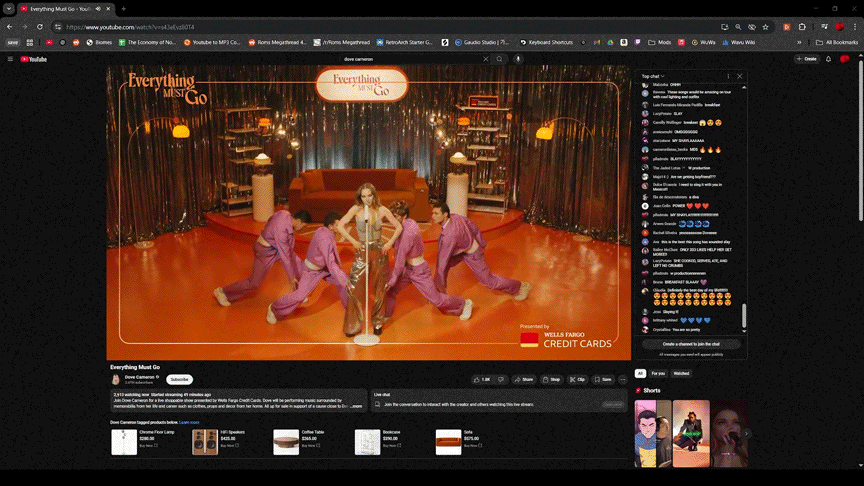Select the For you filter chip

click(x=658, y=374)
